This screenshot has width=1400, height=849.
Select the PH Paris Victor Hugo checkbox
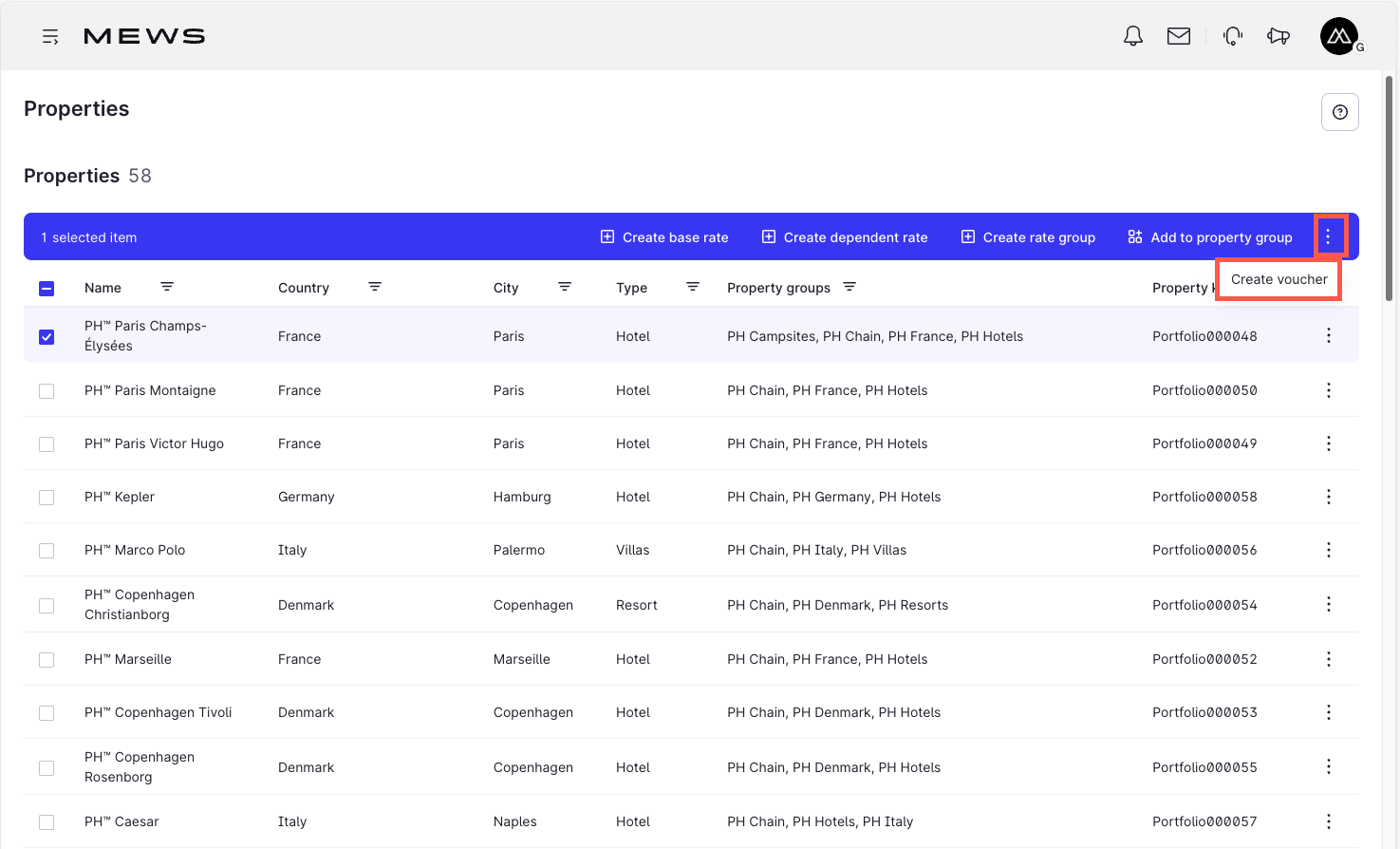[x=47, y=444]
